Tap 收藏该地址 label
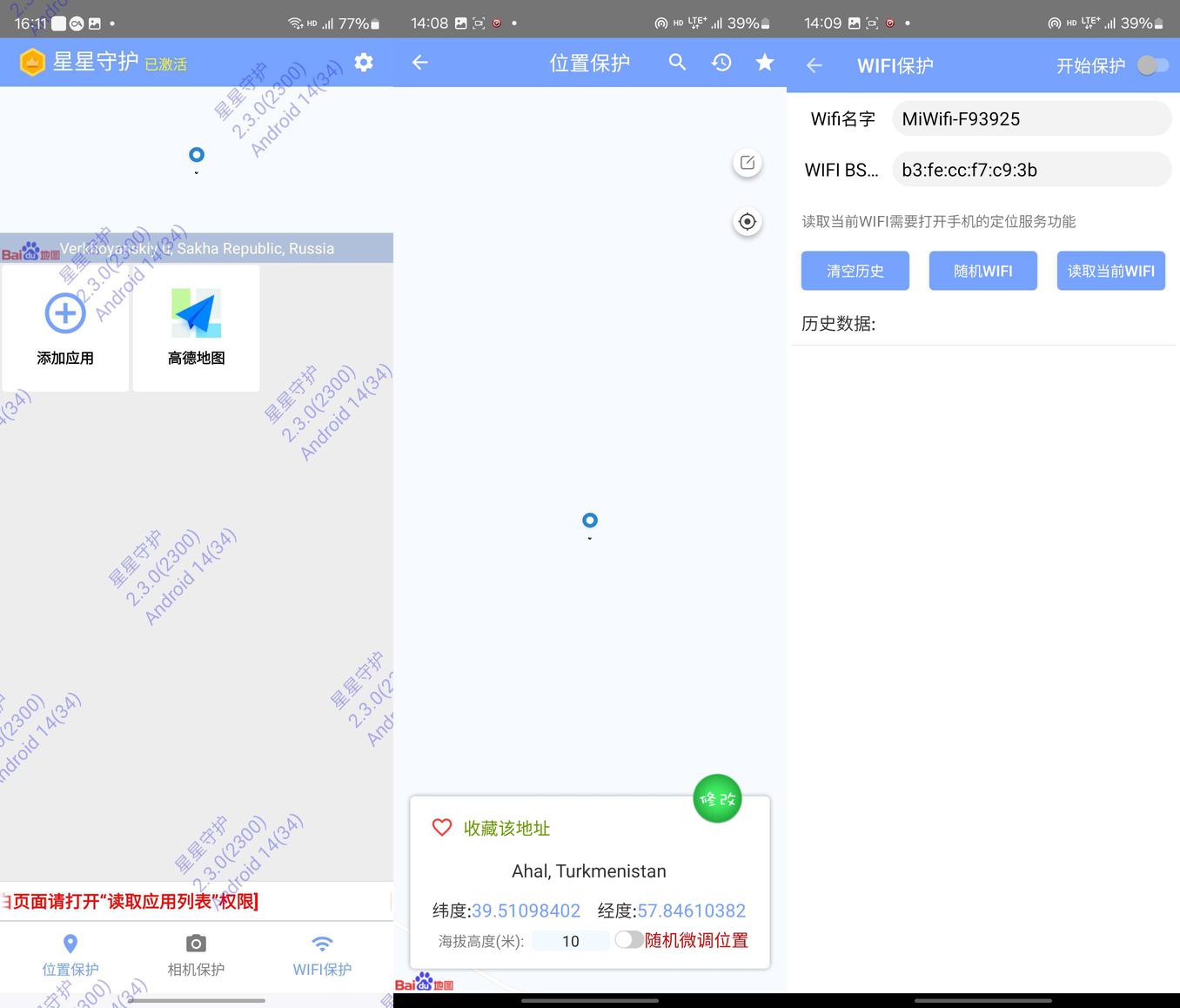This screenshot has height=1008, width=1180. tap(506, 828)
